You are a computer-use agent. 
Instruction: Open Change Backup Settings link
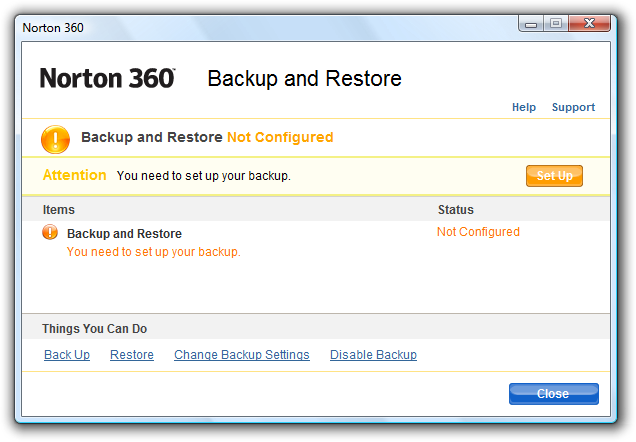[x=242, y=355]
